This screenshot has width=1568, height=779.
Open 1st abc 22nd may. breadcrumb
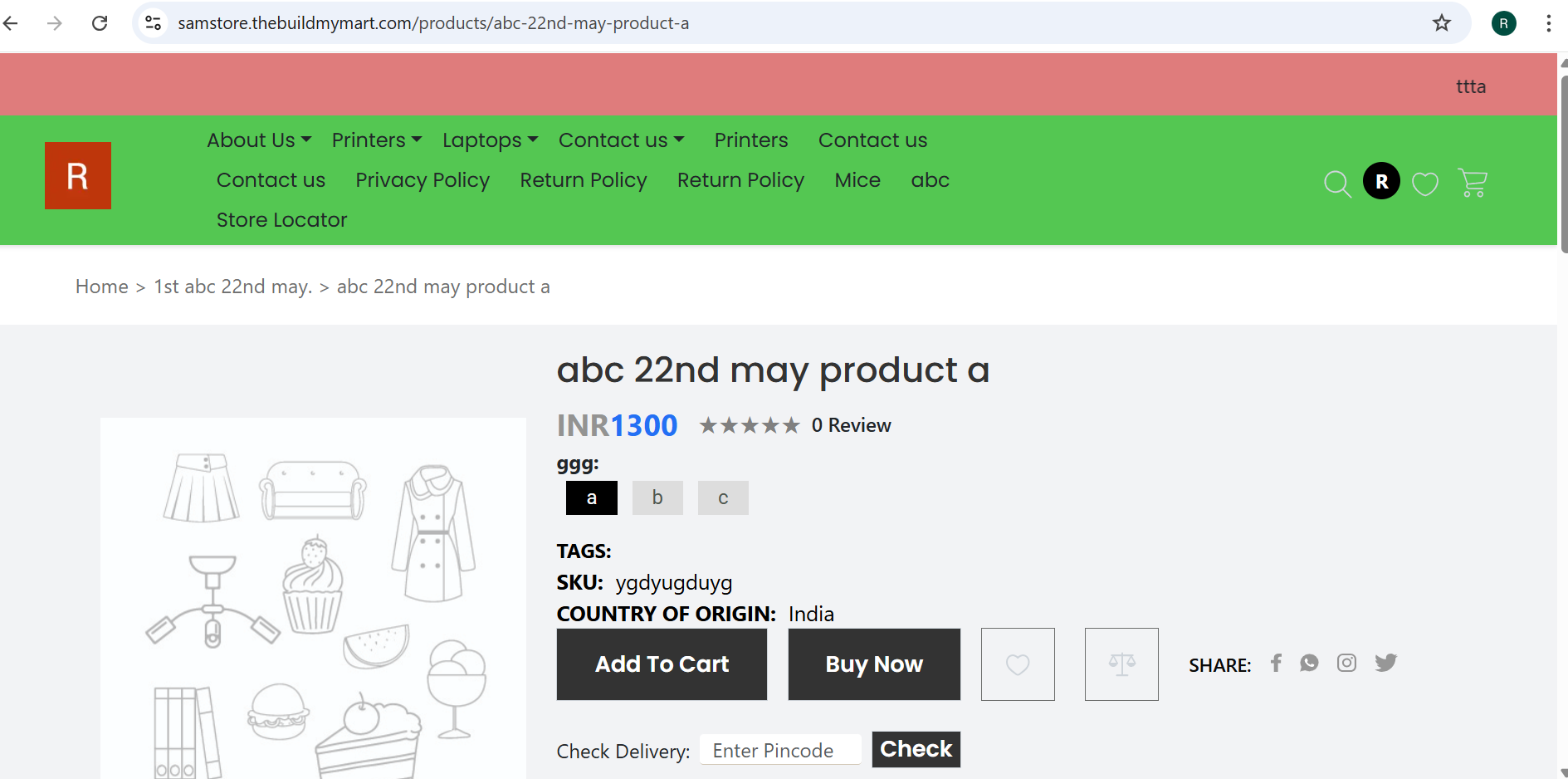[233, 287]
